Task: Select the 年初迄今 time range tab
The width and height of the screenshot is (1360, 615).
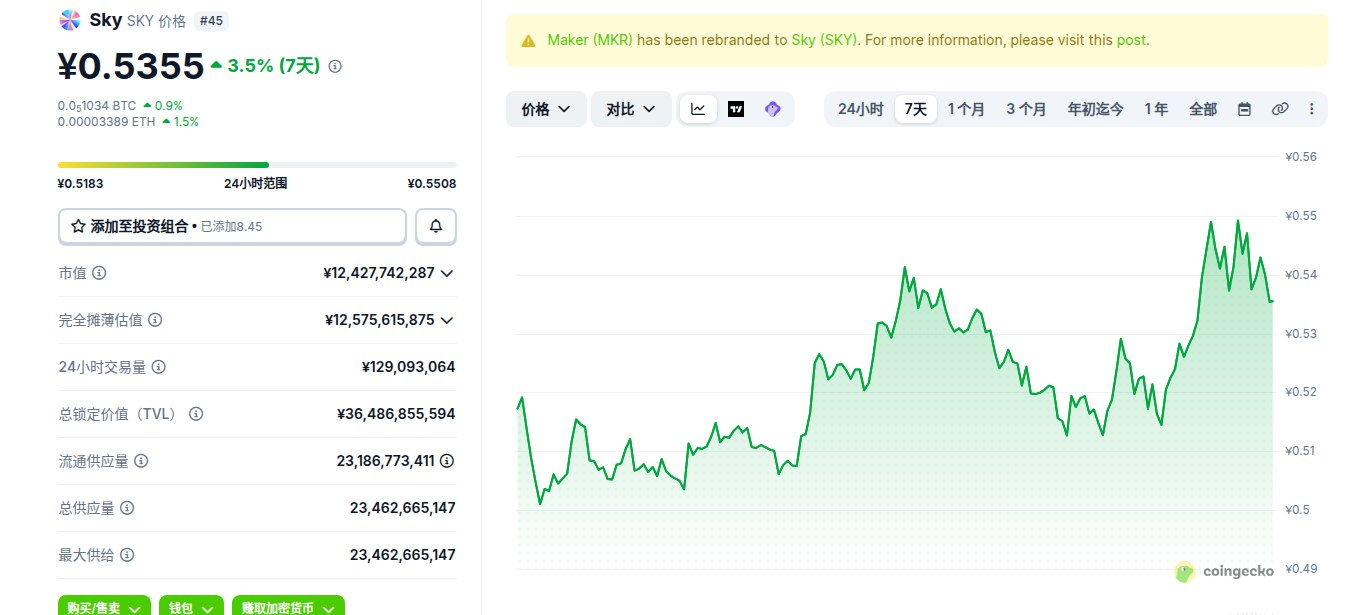Action: tap(1095, 109)
